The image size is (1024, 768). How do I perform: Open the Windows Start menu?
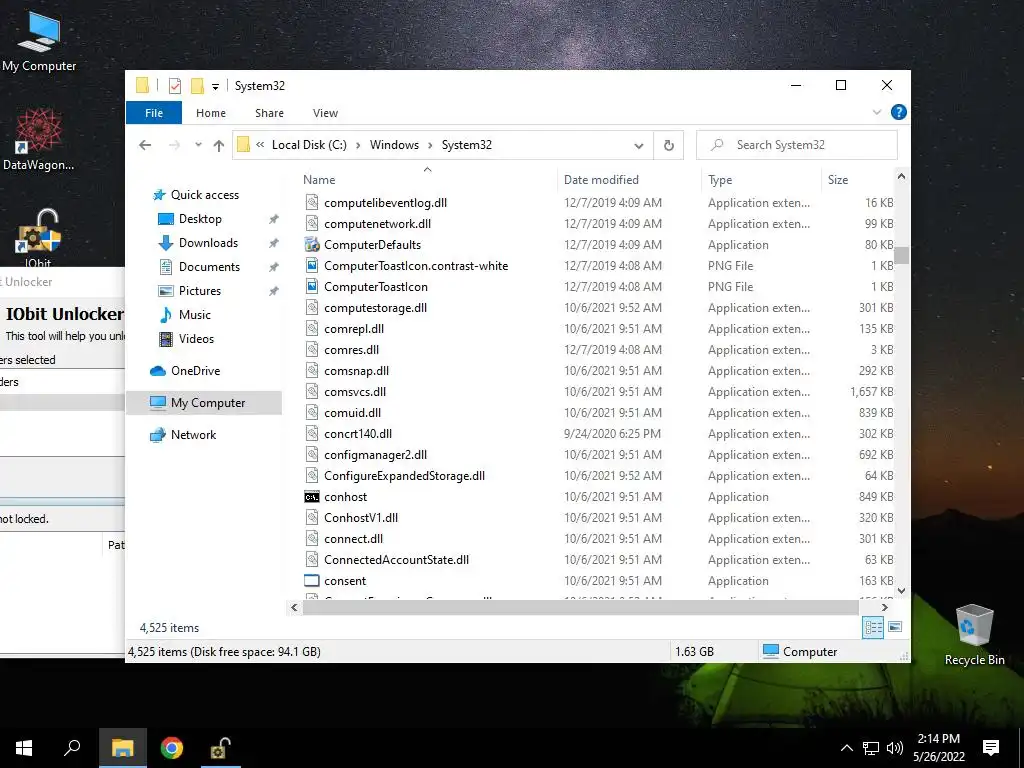click(24, 748)
